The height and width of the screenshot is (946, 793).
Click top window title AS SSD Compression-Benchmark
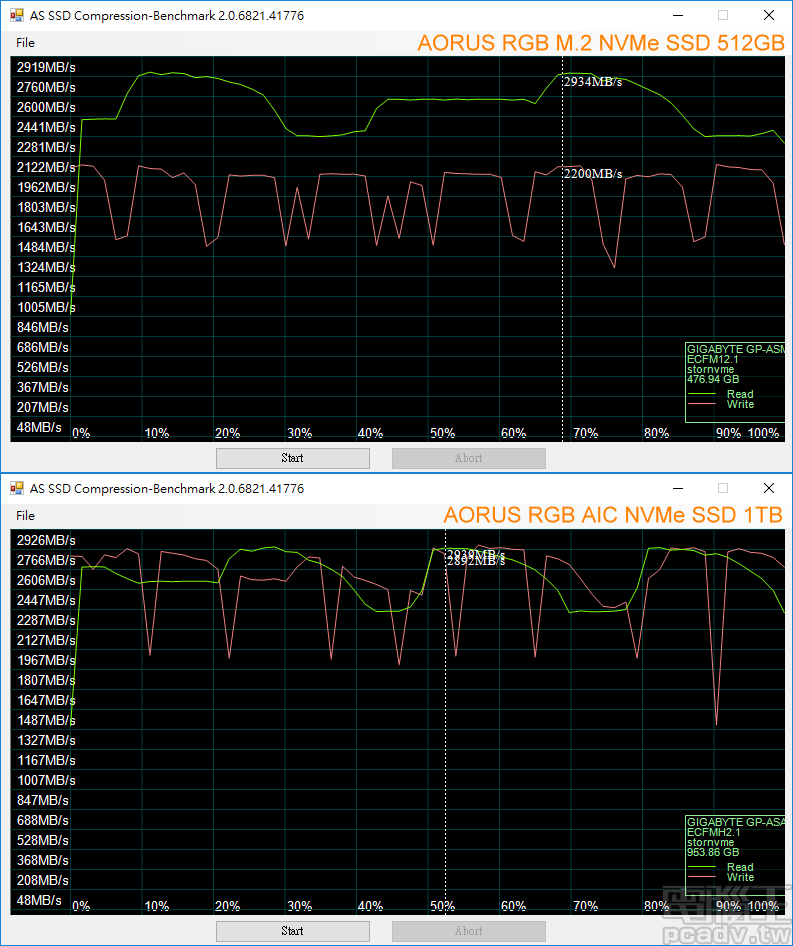pos(167,15)
